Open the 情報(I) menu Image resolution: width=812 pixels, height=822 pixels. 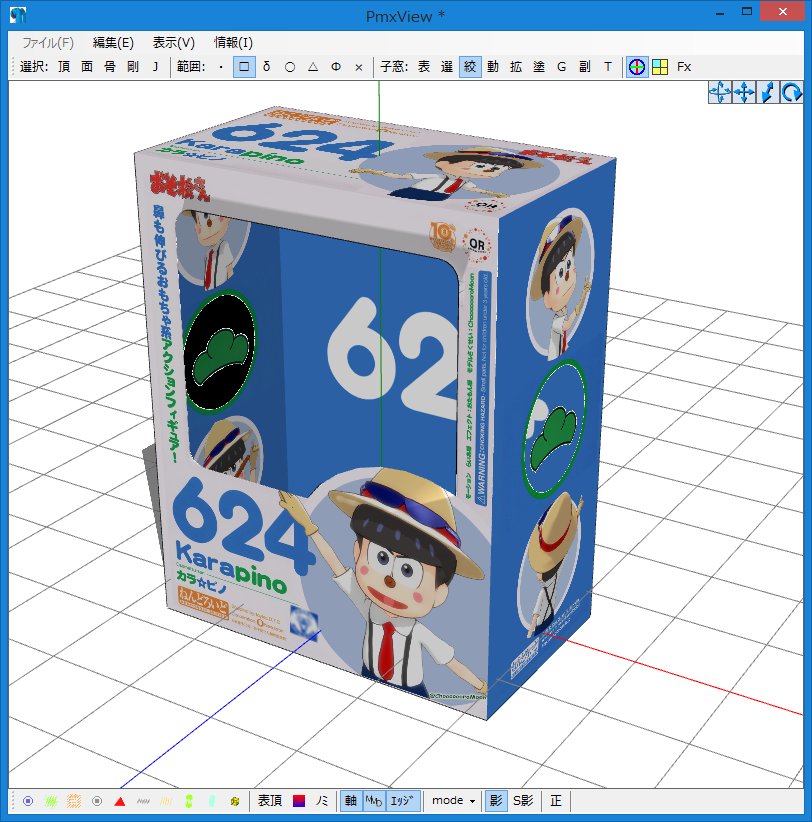click(233, 42)
